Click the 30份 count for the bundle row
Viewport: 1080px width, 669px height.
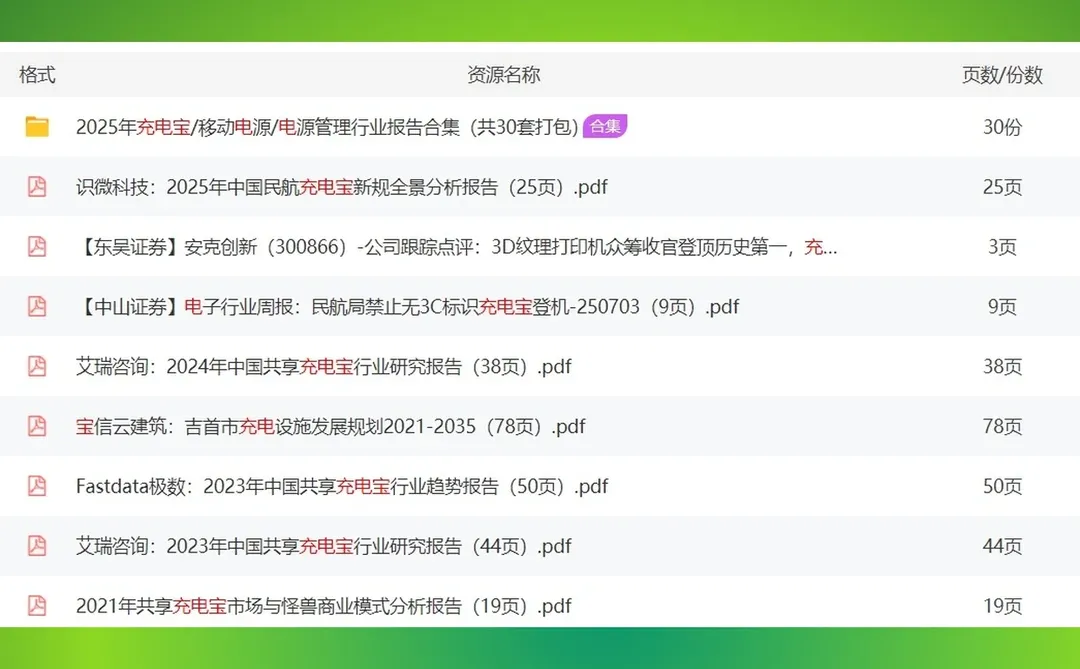pyautogui.click(x=1003, y=127)
